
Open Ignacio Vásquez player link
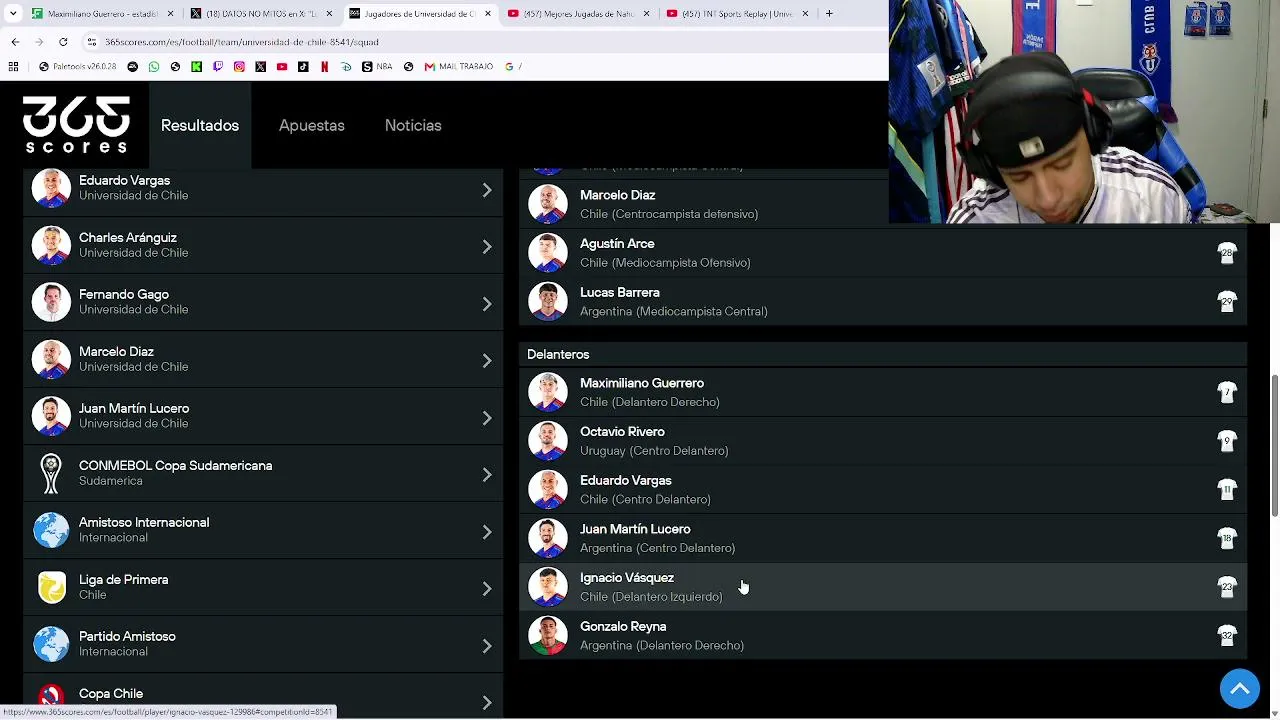(627, 578)
